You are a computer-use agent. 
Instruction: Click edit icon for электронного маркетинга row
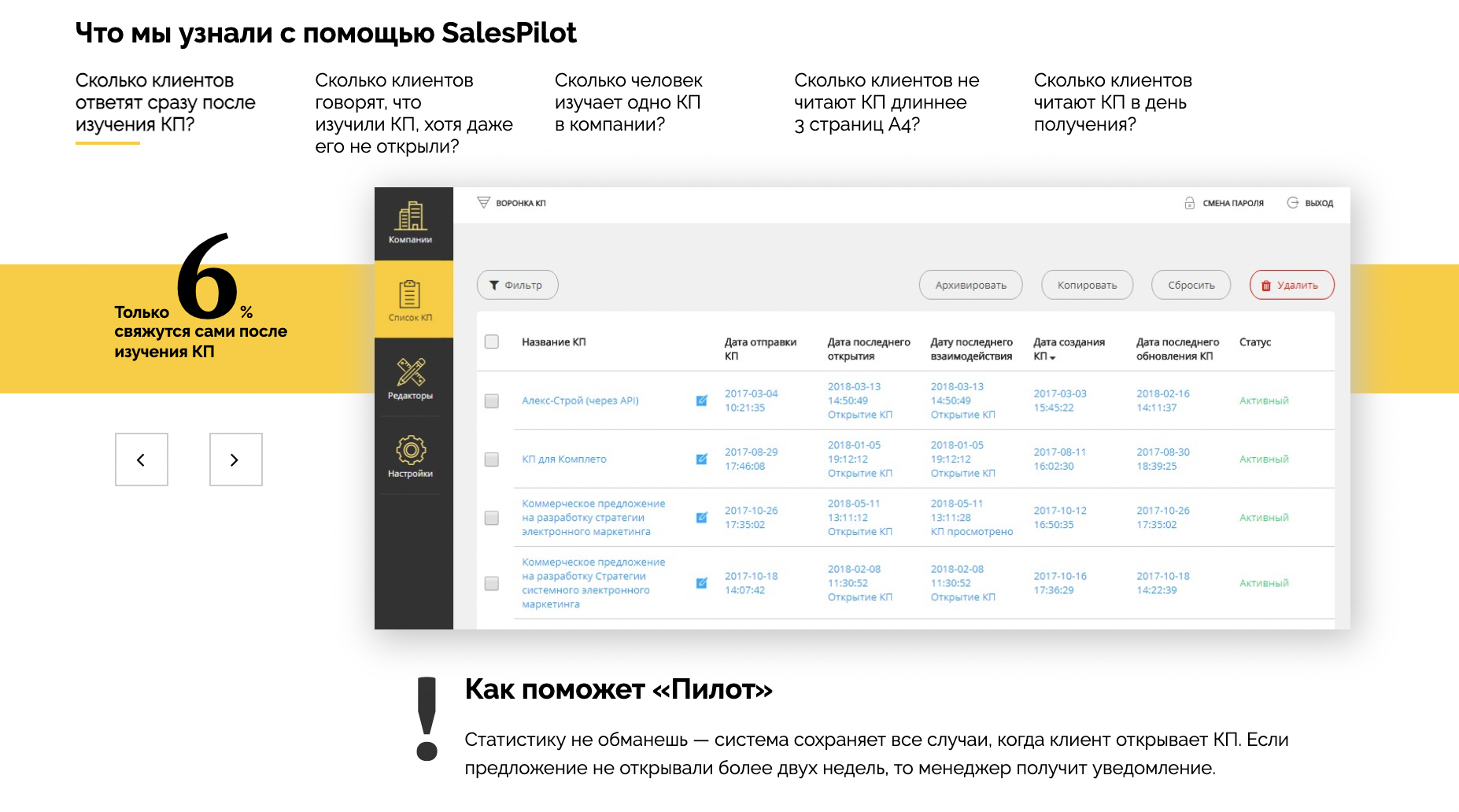tap(701, 518)
